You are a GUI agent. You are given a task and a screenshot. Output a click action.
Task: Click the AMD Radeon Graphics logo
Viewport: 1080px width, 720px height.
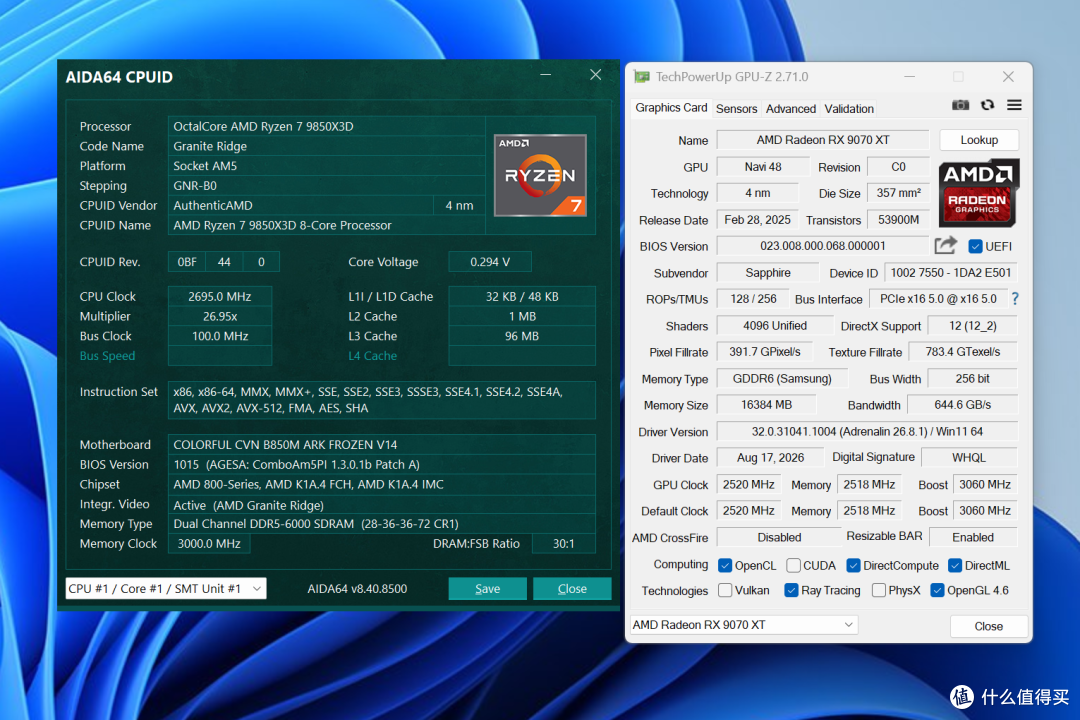[x=978, y=193]
